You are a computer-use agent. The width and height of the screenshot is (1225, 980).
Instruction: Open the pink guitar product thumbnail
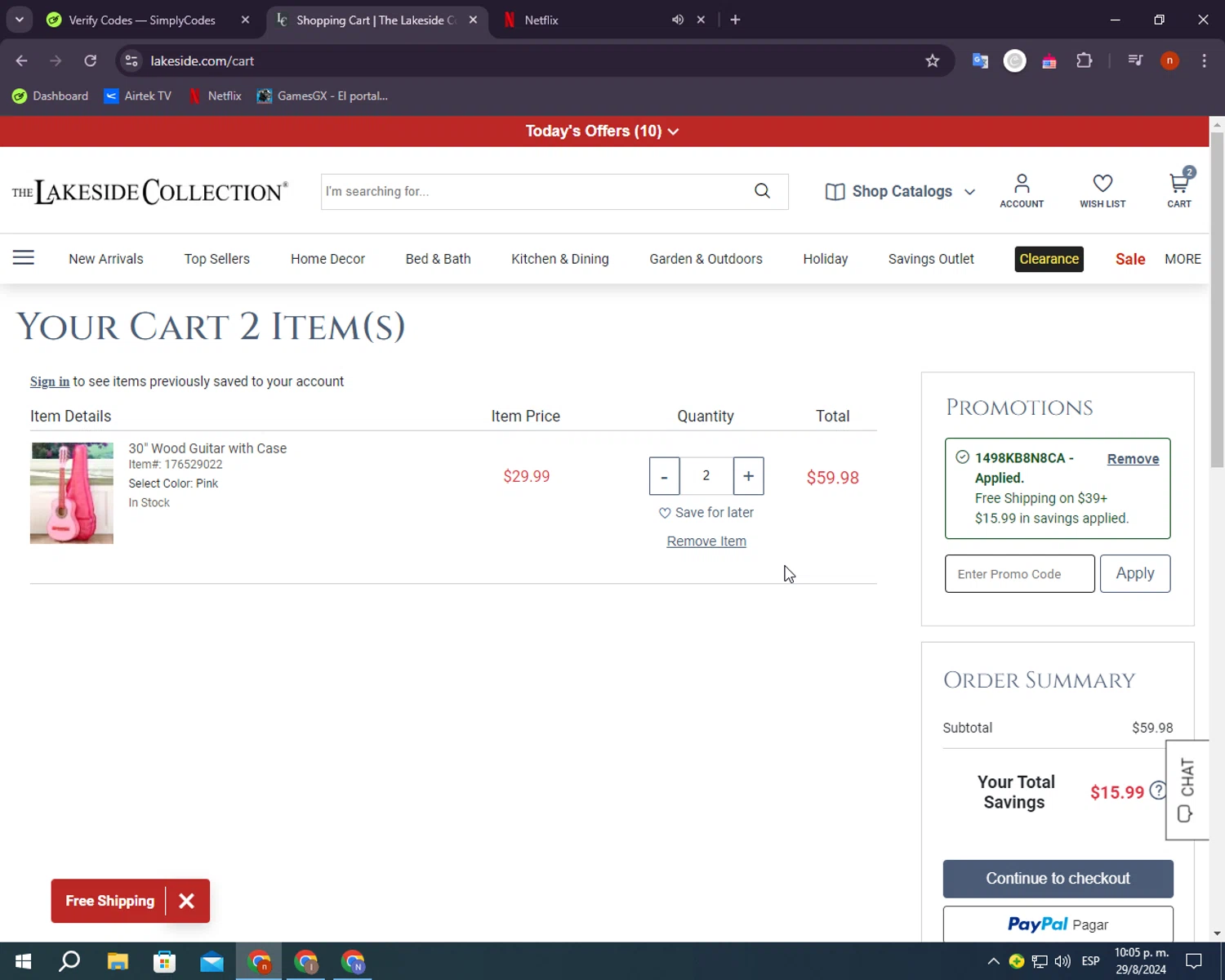(72, 492)
